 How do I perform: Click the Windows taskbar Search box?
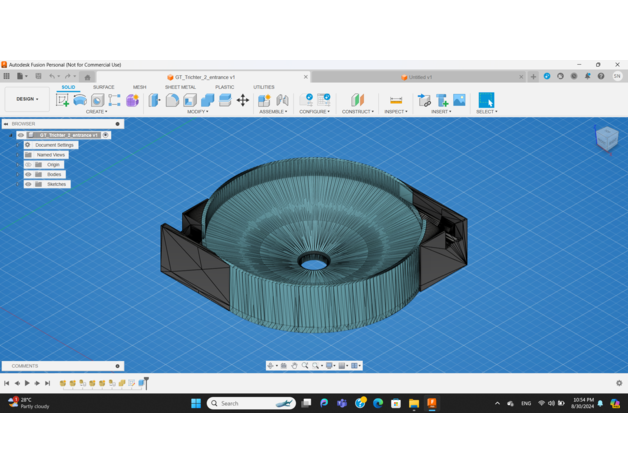click(x=250, y=403)
